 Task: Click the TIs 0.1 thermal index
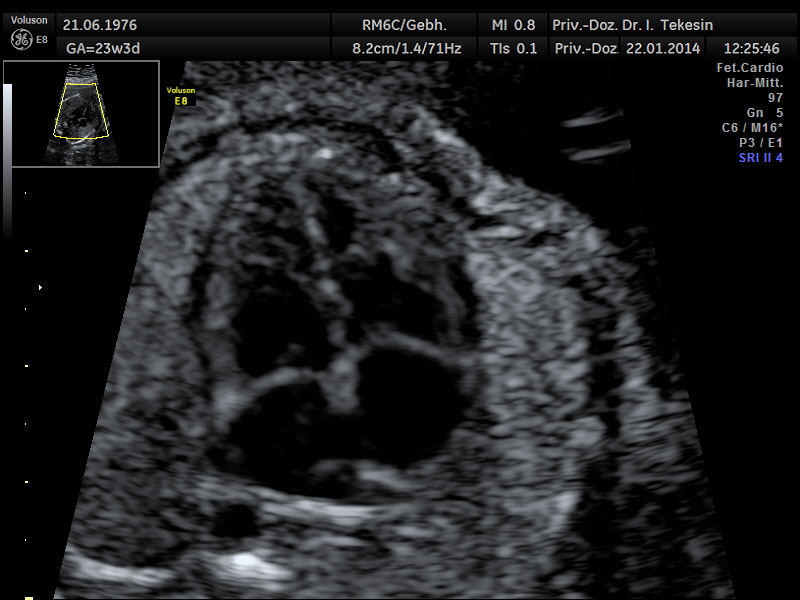click(x=513, y=47)
